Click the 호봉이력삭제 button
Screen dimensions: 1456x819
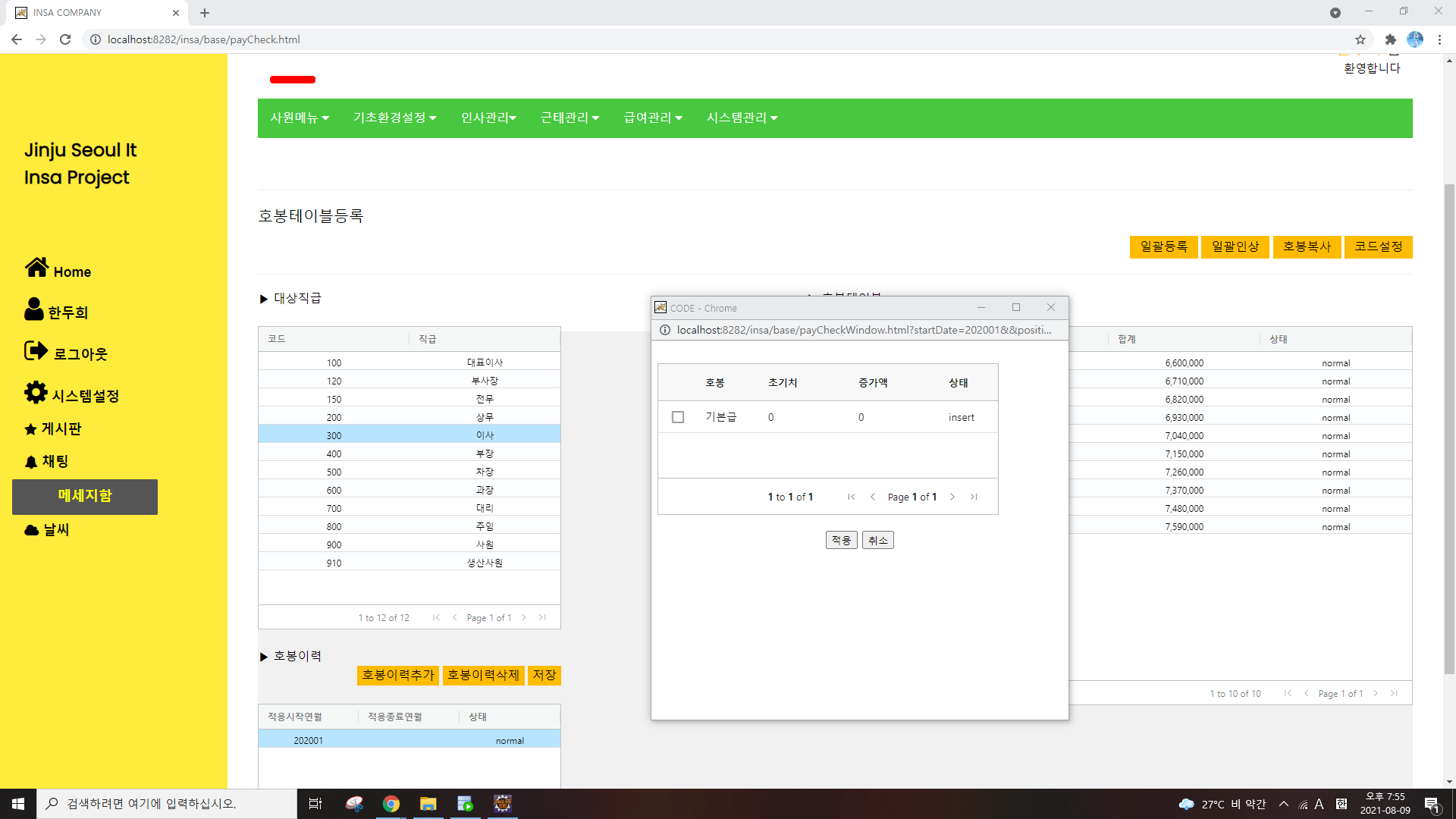point(483,675)
